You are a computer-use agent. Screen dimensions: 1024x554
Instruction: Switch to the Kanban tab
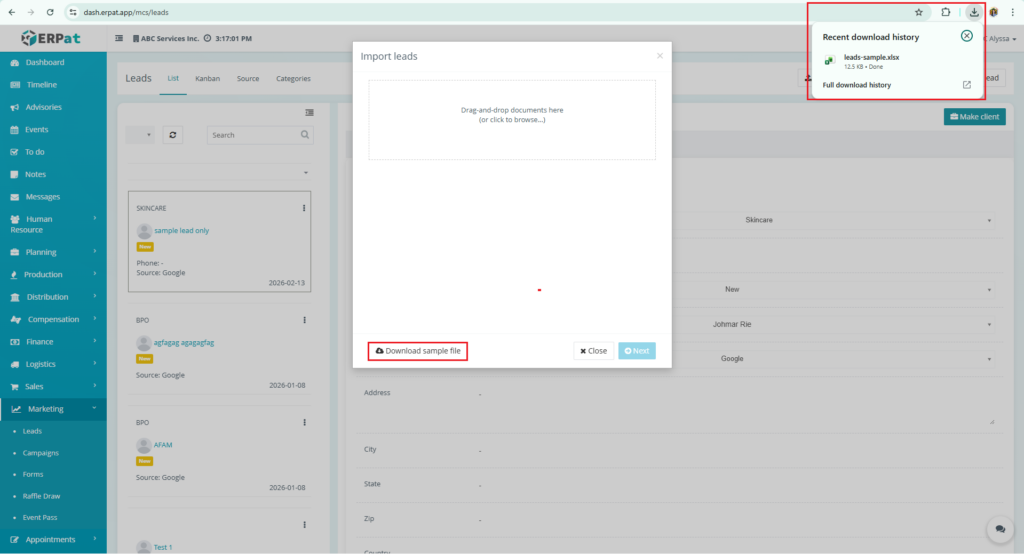click(x=207, y=78)
